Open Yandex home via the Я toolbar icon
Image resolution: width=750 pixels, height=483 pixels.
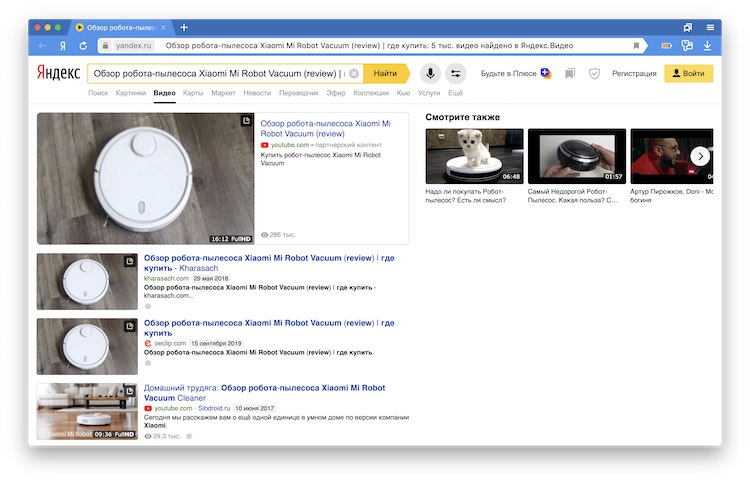pyautogui.click(x=63, y=46)
